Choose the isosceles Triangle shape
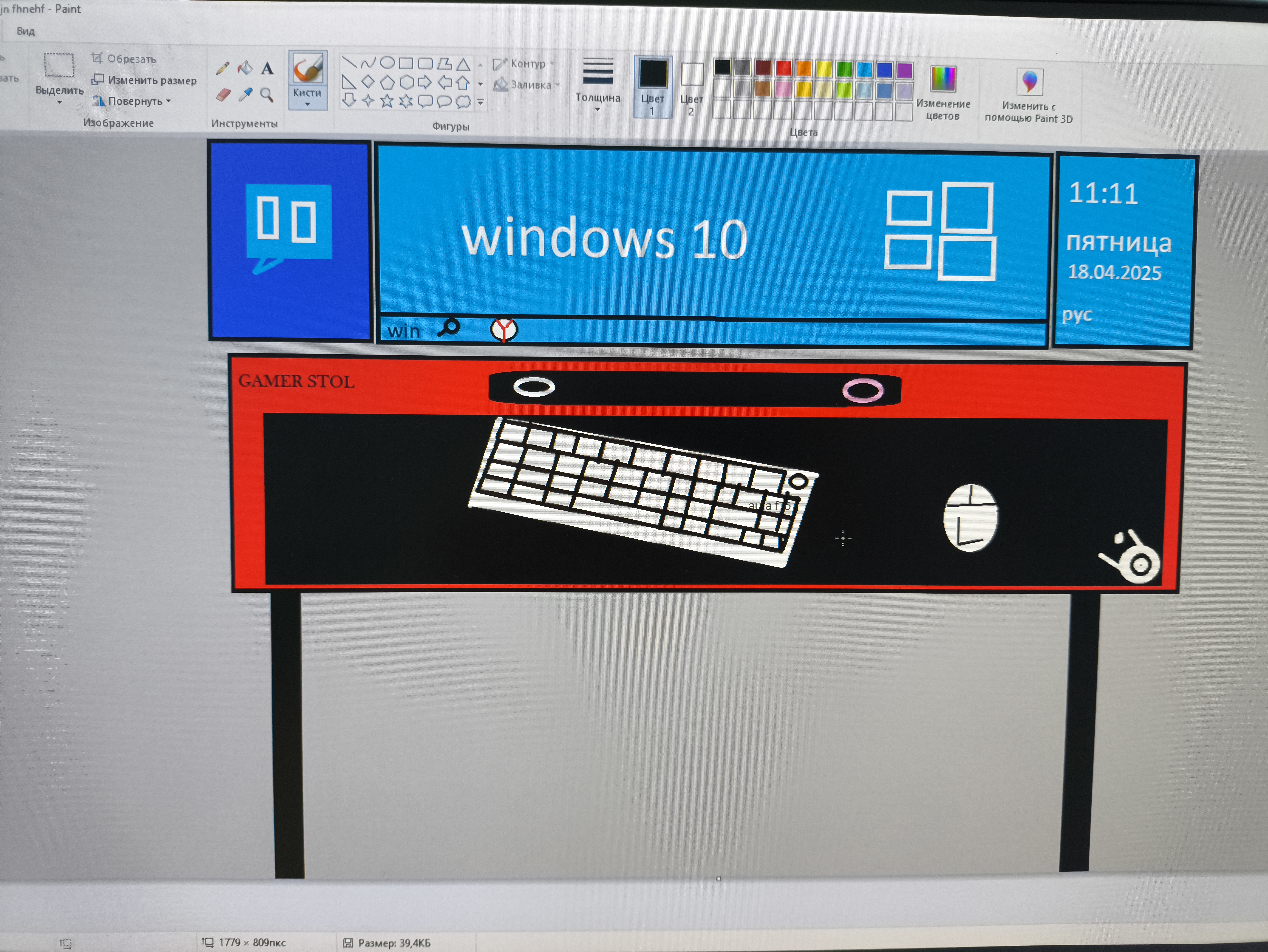 463,64
